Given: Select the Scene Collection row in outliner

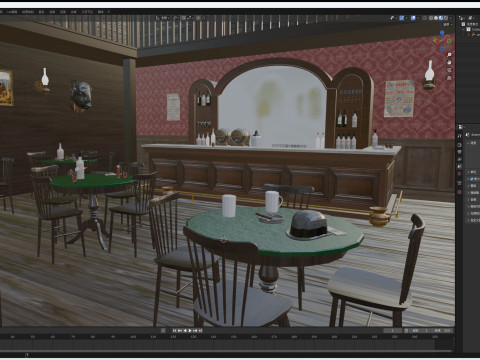Looking at the screenshot, I should (x=471, y=24).
